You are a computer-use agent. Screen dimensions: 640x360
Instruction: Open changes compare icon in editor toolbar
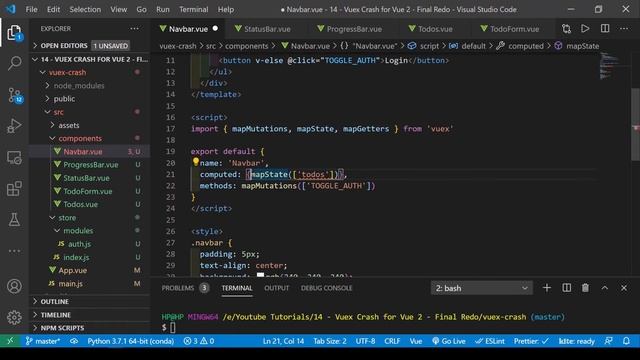[x=566, y=29]
